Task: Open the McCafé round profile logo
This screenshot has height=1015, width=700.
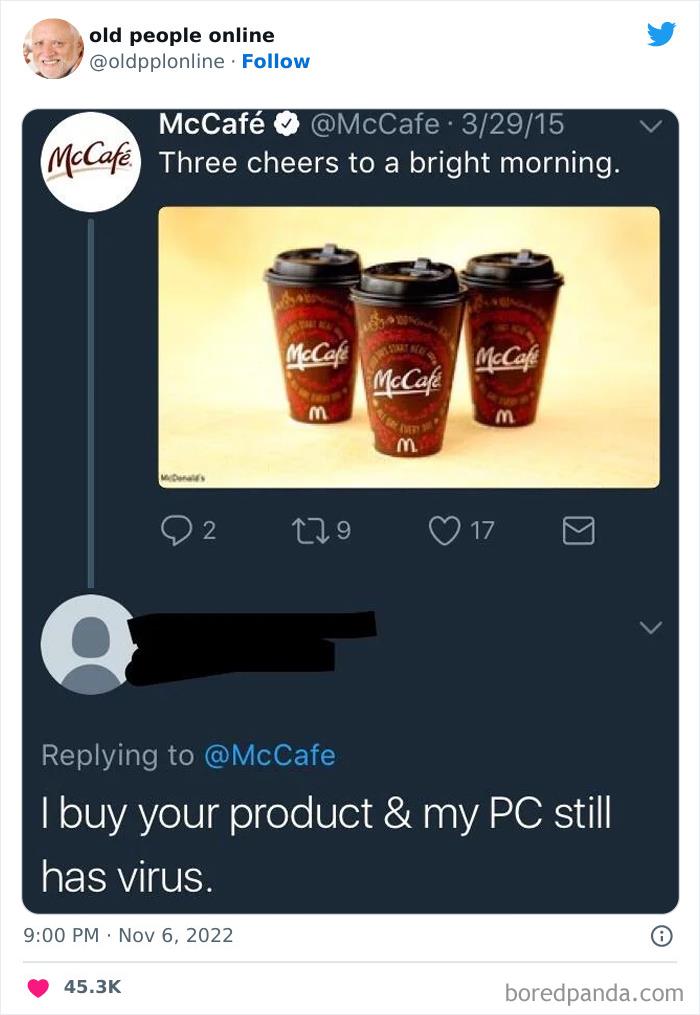Action: pyautogui.click(x=92, y=161)
